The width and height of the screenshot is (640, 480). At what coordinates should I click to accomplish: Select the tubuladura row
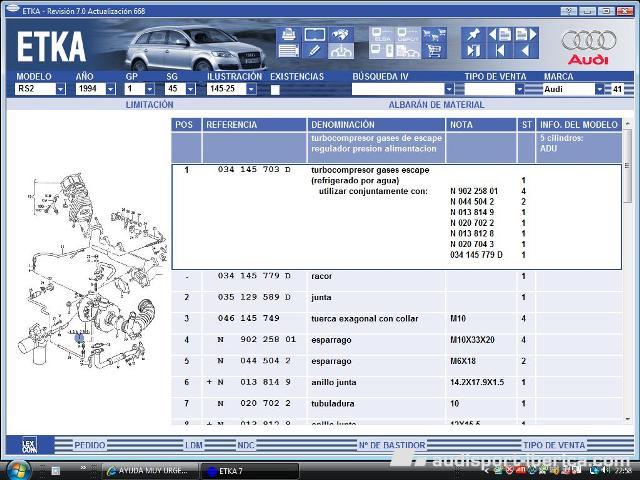point(397,408)
